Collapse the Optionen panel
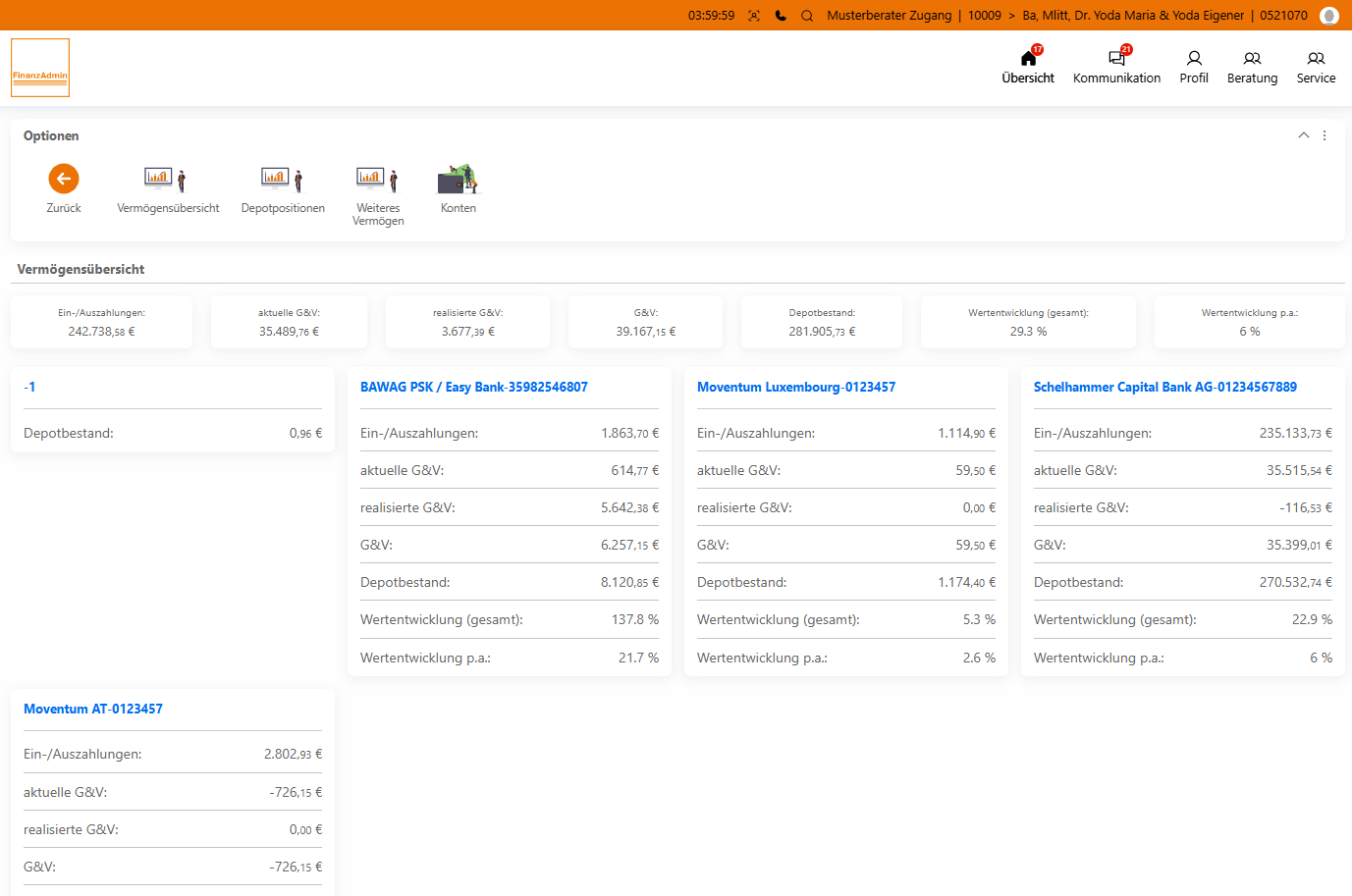The image size is (1352, 896). point(1303,135)
